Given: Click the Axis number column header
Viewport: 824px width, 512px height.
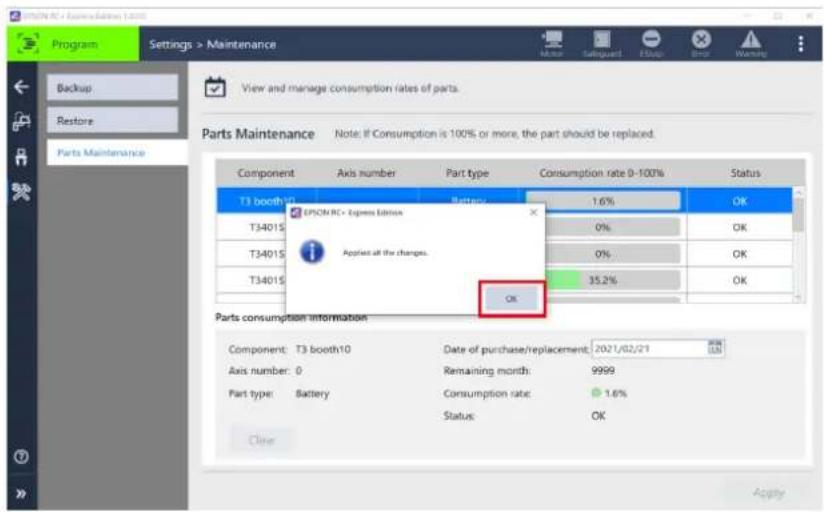Looking at the screenshot, I should 366,173.
